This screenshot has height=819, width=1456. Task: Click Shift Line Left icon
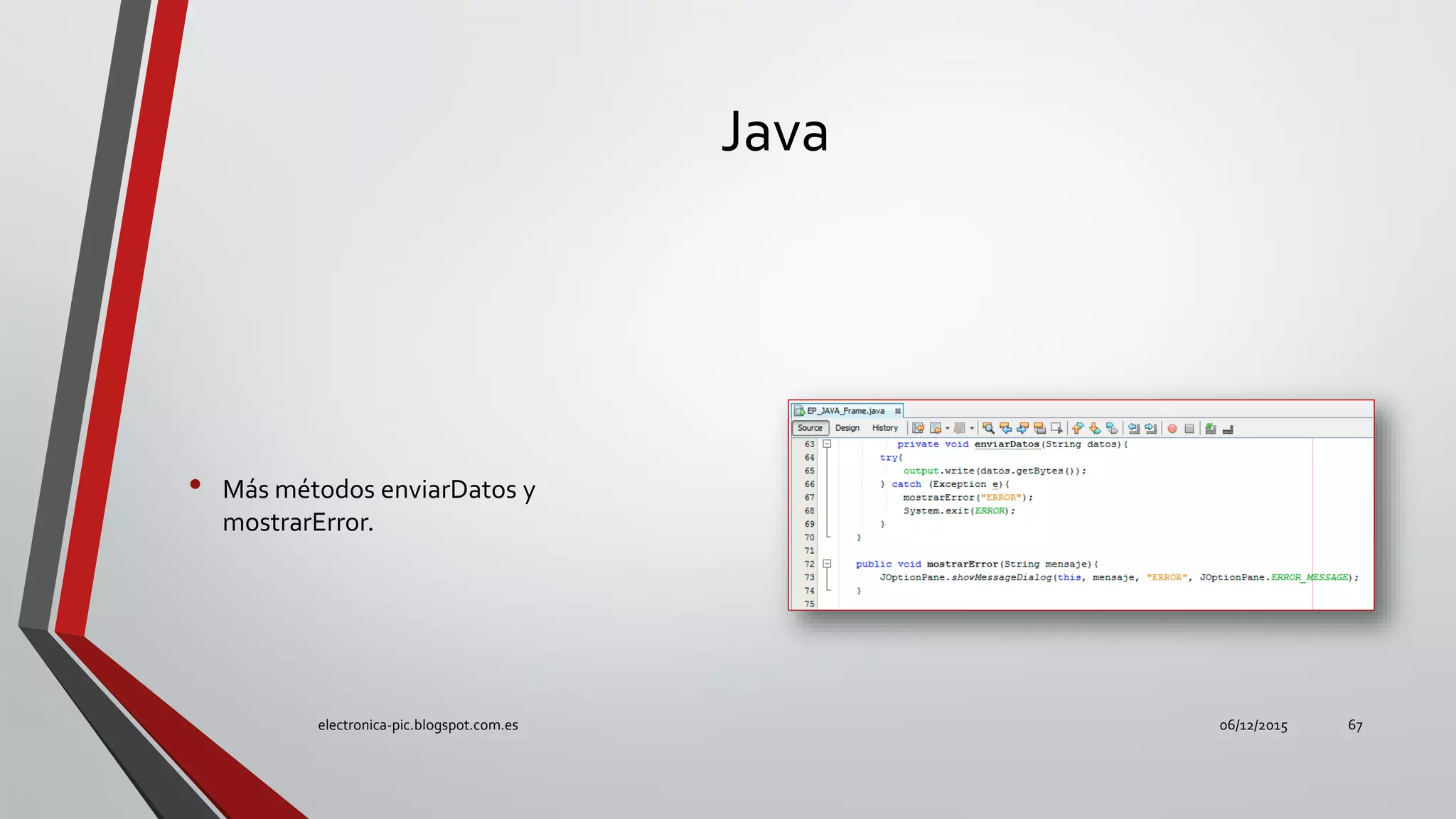point(1134,428)
